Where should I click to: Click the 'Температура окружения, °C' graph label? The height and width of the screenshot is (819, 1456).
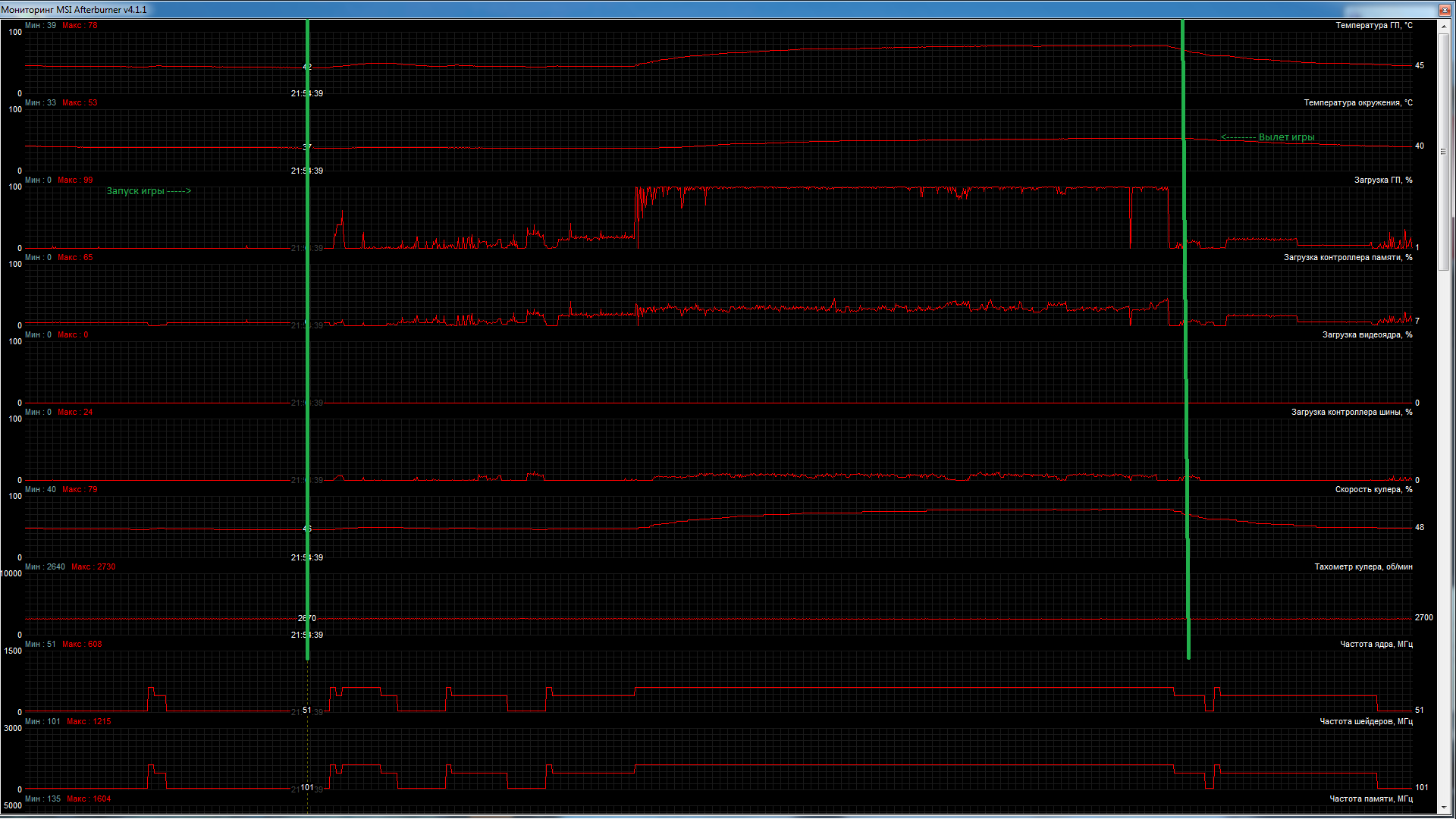1358,103
